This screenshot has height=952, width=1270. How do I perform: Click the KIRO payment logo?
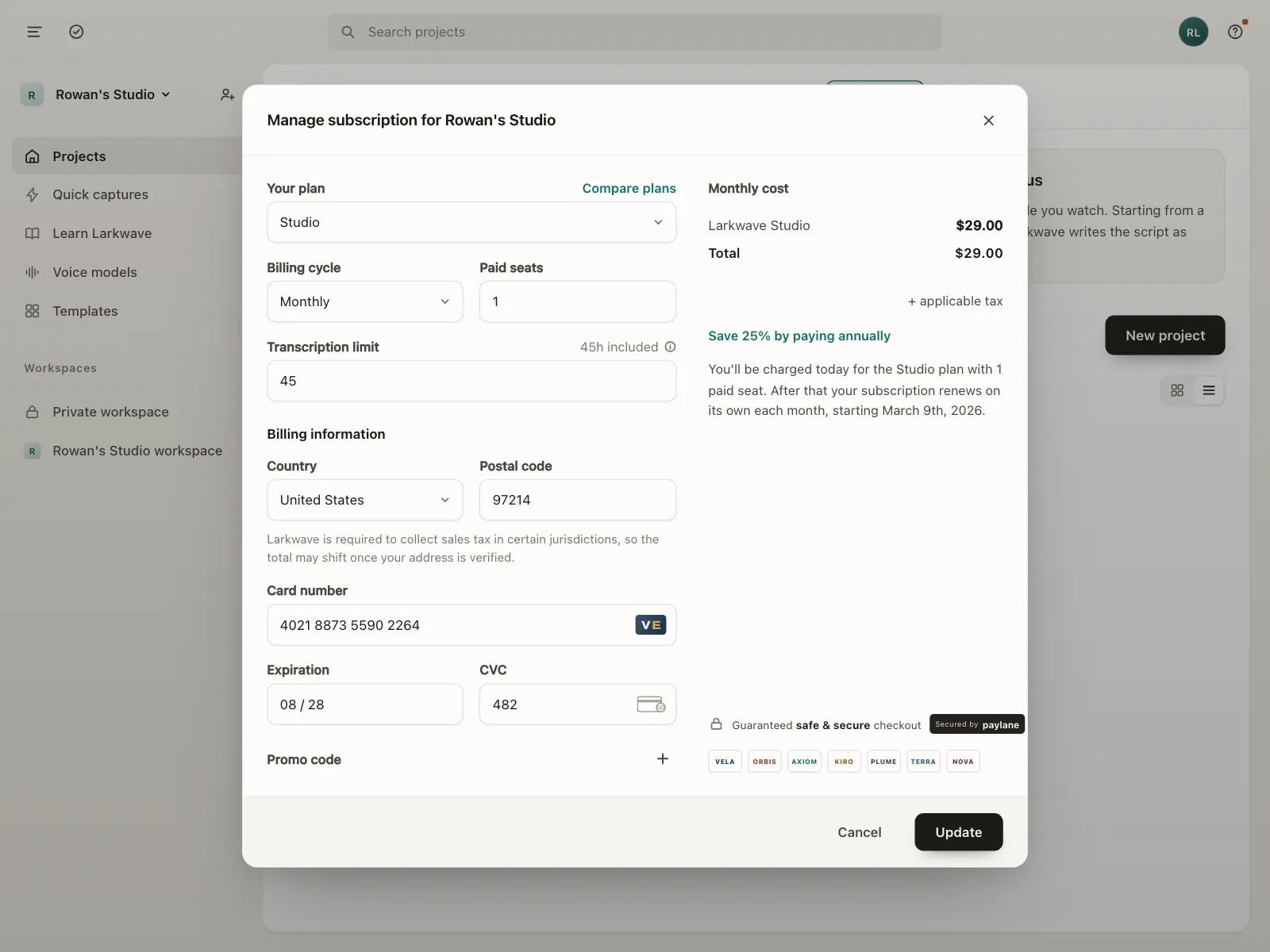click(x=844, y=762)
